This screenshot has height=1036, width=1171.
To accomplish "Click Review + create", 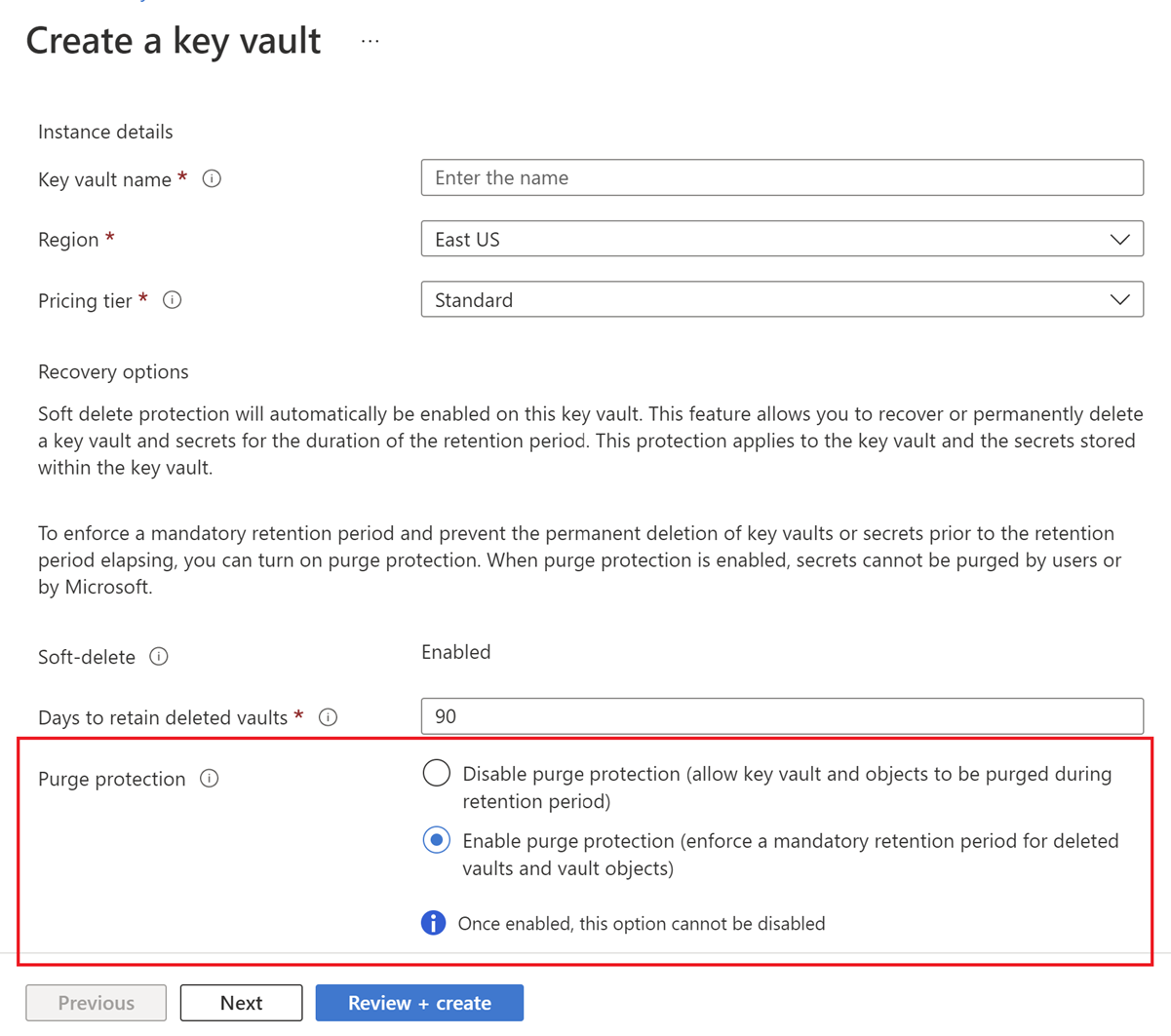I will click(419, 1002).
